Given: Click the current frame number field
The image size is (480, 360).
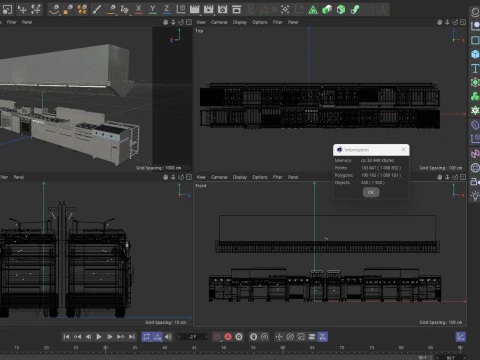Looking at the screenshot, I should 192,337.
